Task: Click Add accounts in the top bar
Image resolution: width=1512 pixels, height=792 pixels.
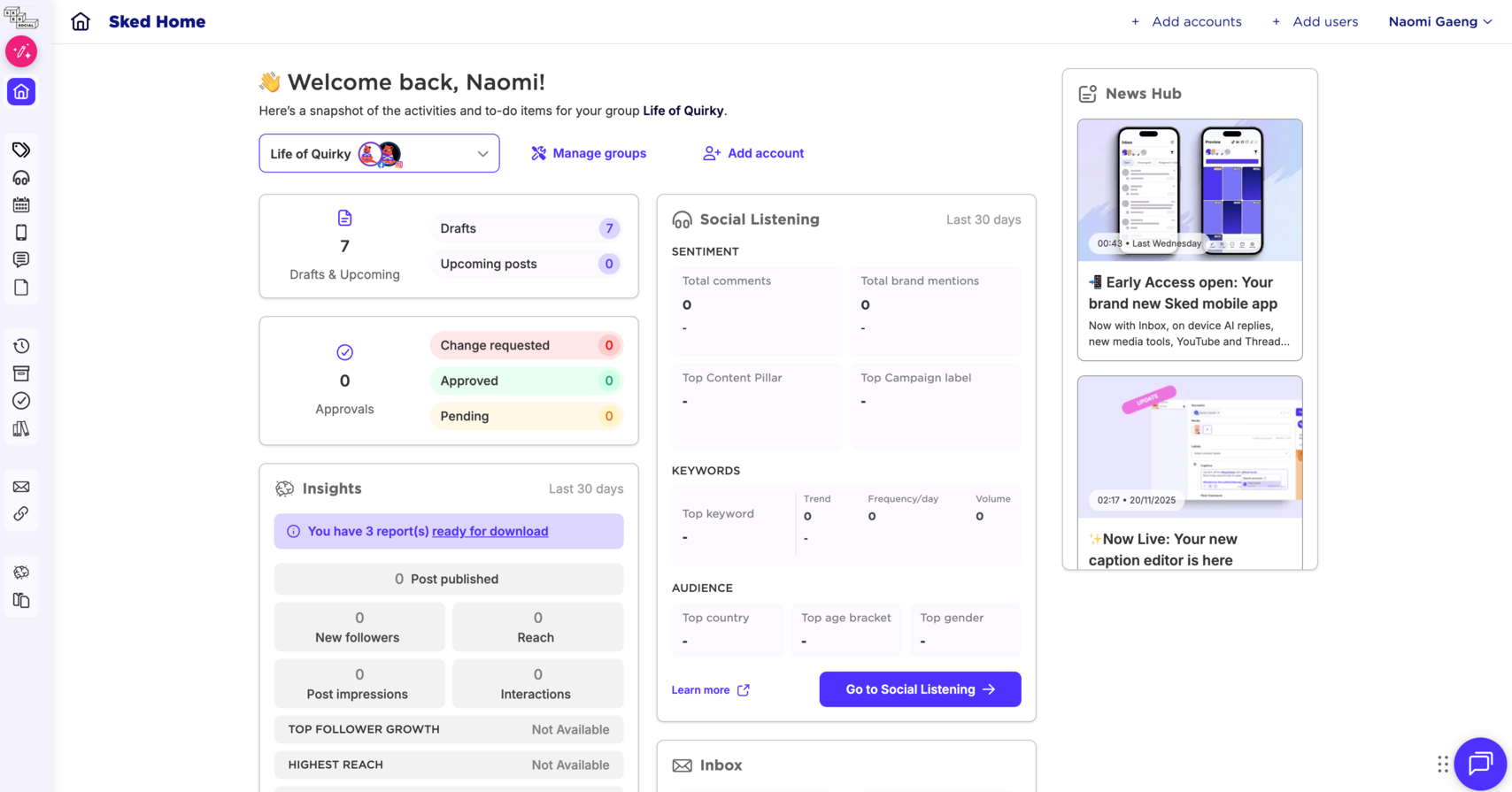Action: 1186,21
